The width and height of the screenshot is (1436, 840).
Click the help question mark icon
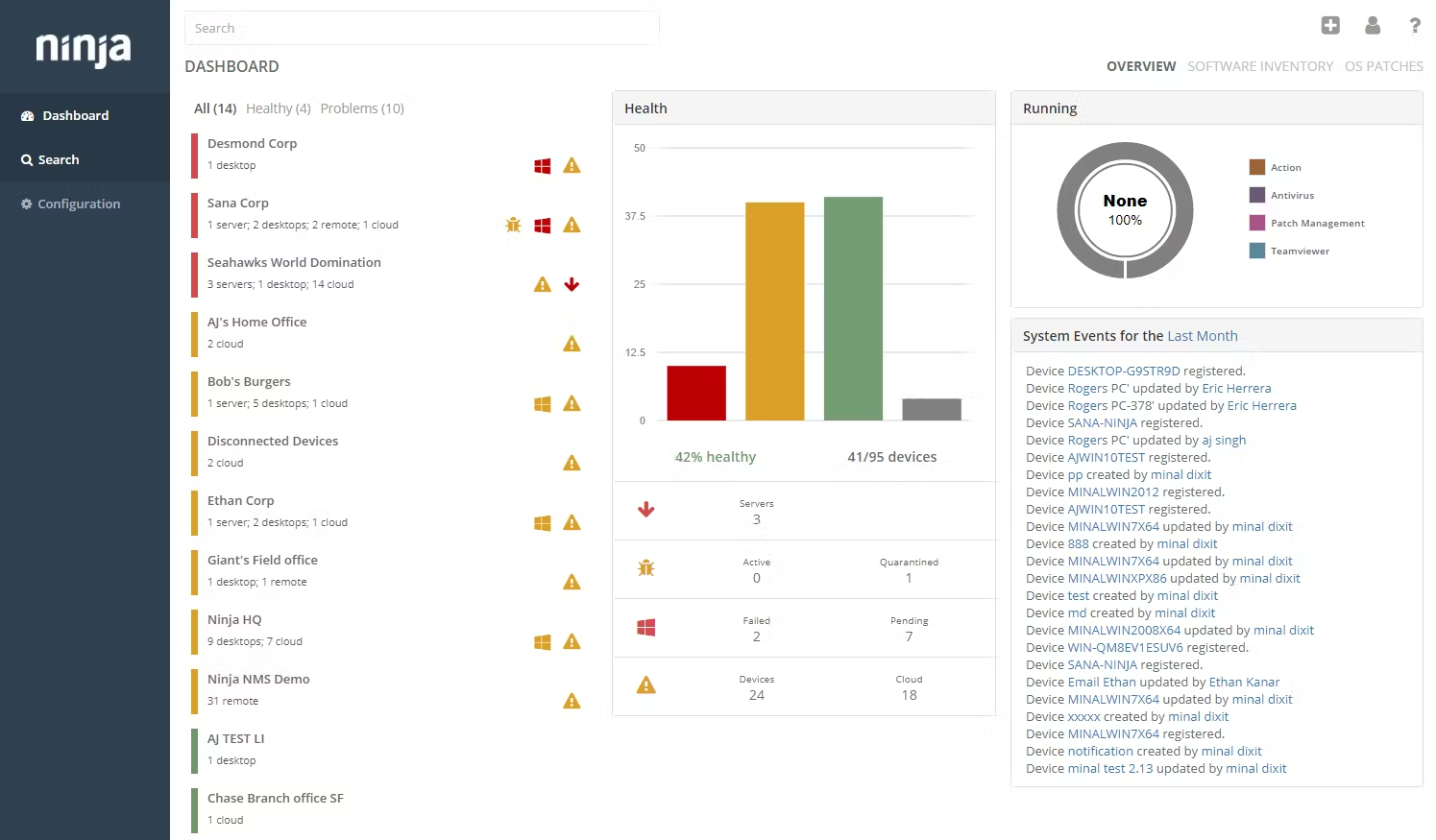tap(1415, 26)
